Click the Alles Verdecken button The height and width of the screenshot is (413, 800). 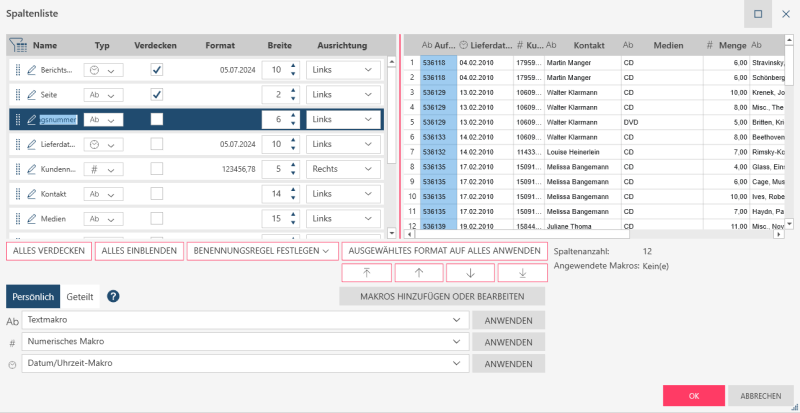(48, 251)
